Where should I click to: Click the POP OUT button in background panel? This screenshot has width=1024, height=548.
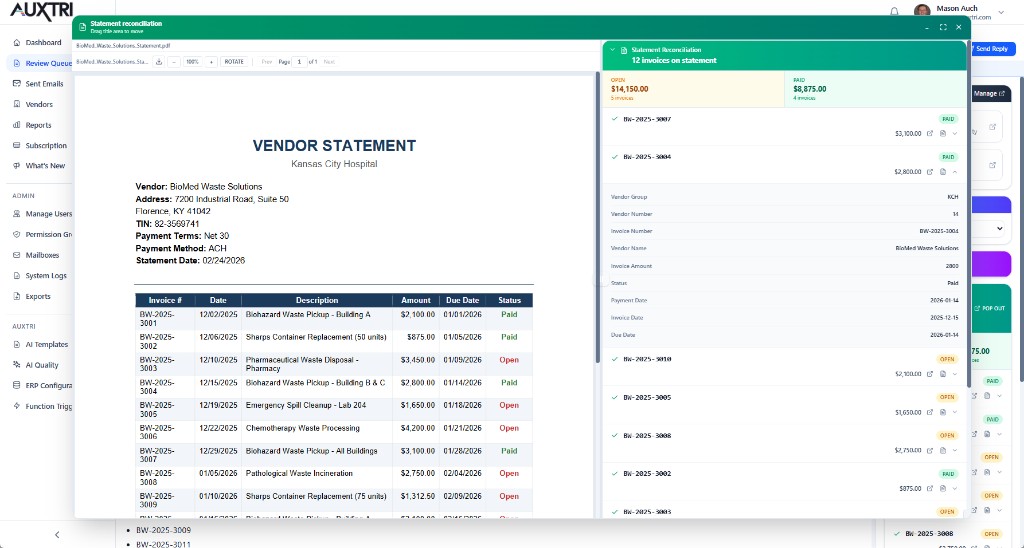(x=990, y=308)
